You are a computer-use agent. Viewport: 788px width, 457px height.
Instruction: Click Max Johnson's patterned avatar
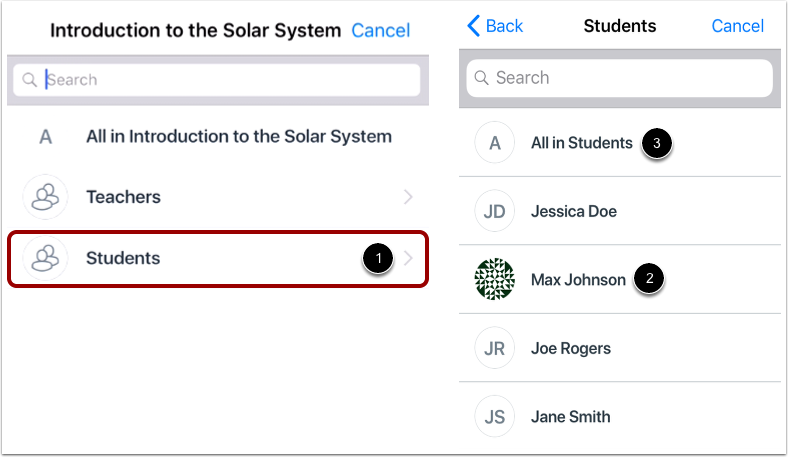(x=494, y=280)
